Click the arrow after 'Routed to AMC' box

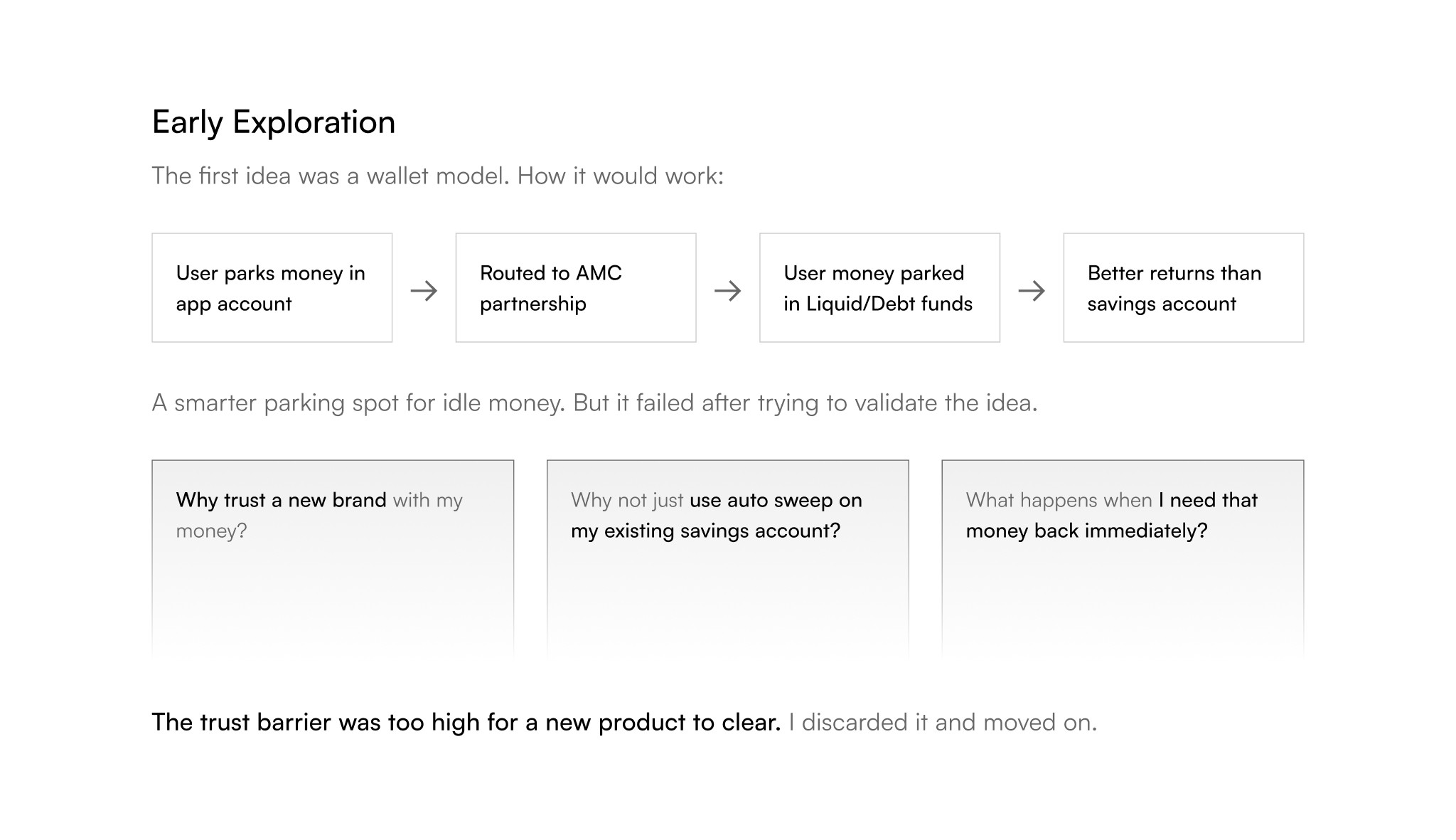coord(727,290)
